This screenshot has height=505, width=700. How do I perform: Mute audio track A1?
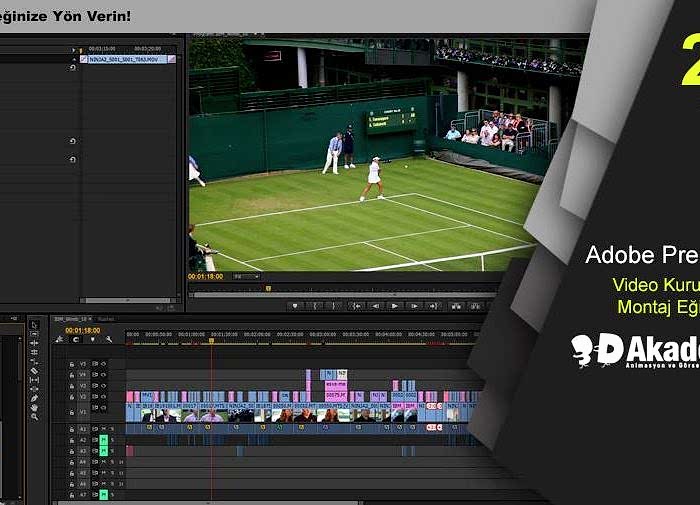click(104, 429)
